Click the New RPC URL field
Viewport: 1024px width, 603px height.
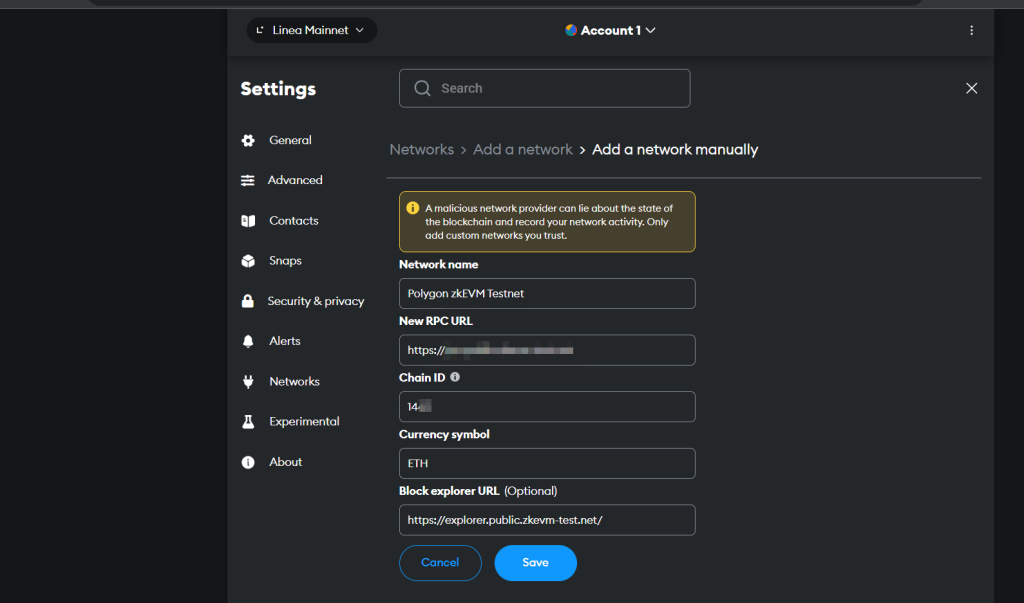pos(547,350)
